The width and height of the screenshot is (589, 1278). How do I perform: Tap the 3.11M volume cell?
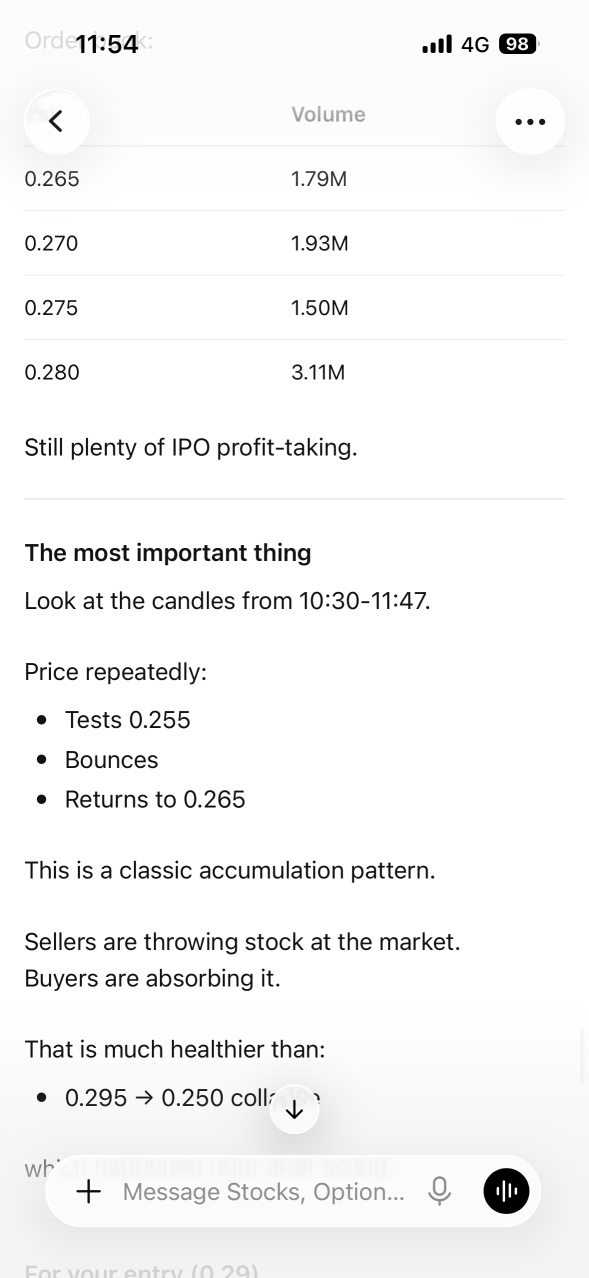(318, 372)
